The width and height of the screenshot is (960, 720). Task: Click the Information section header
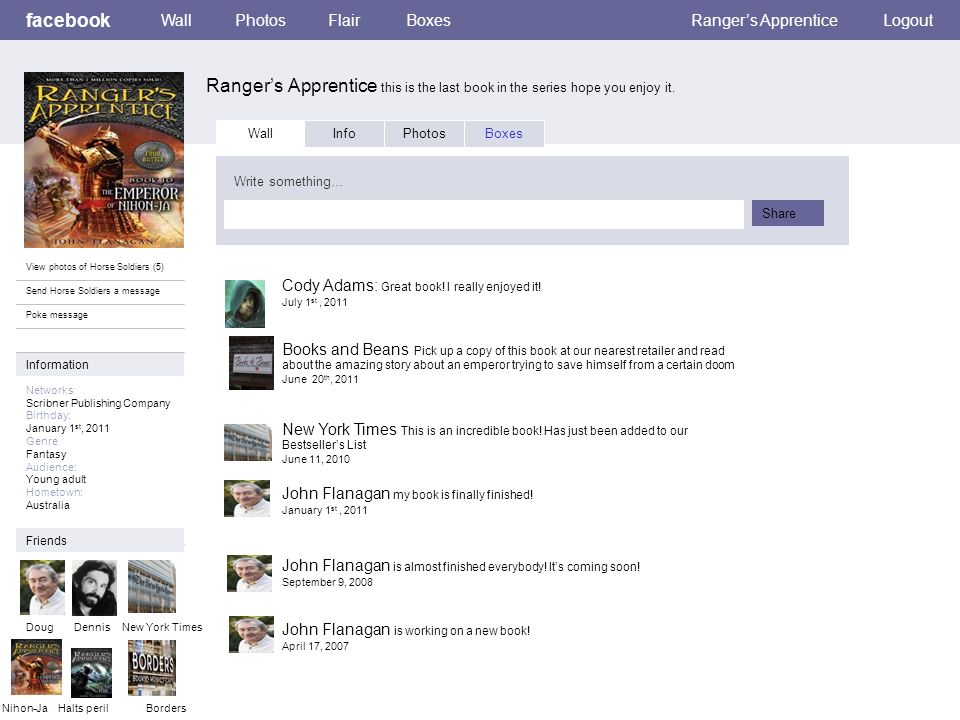click(x=100, y=364)
